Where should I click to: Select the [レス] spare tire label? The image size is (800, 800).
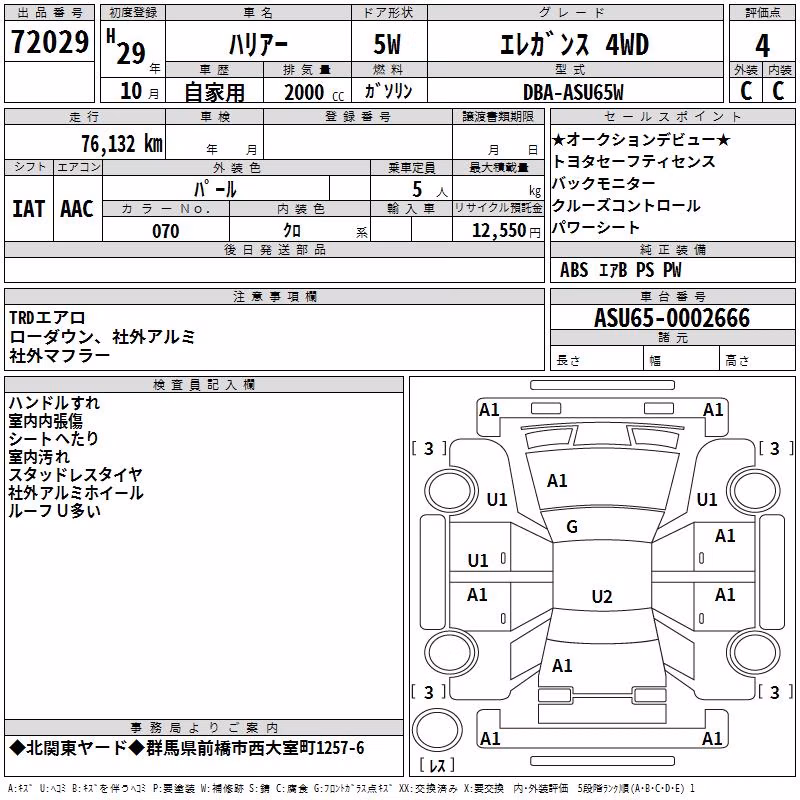[437, 765]
